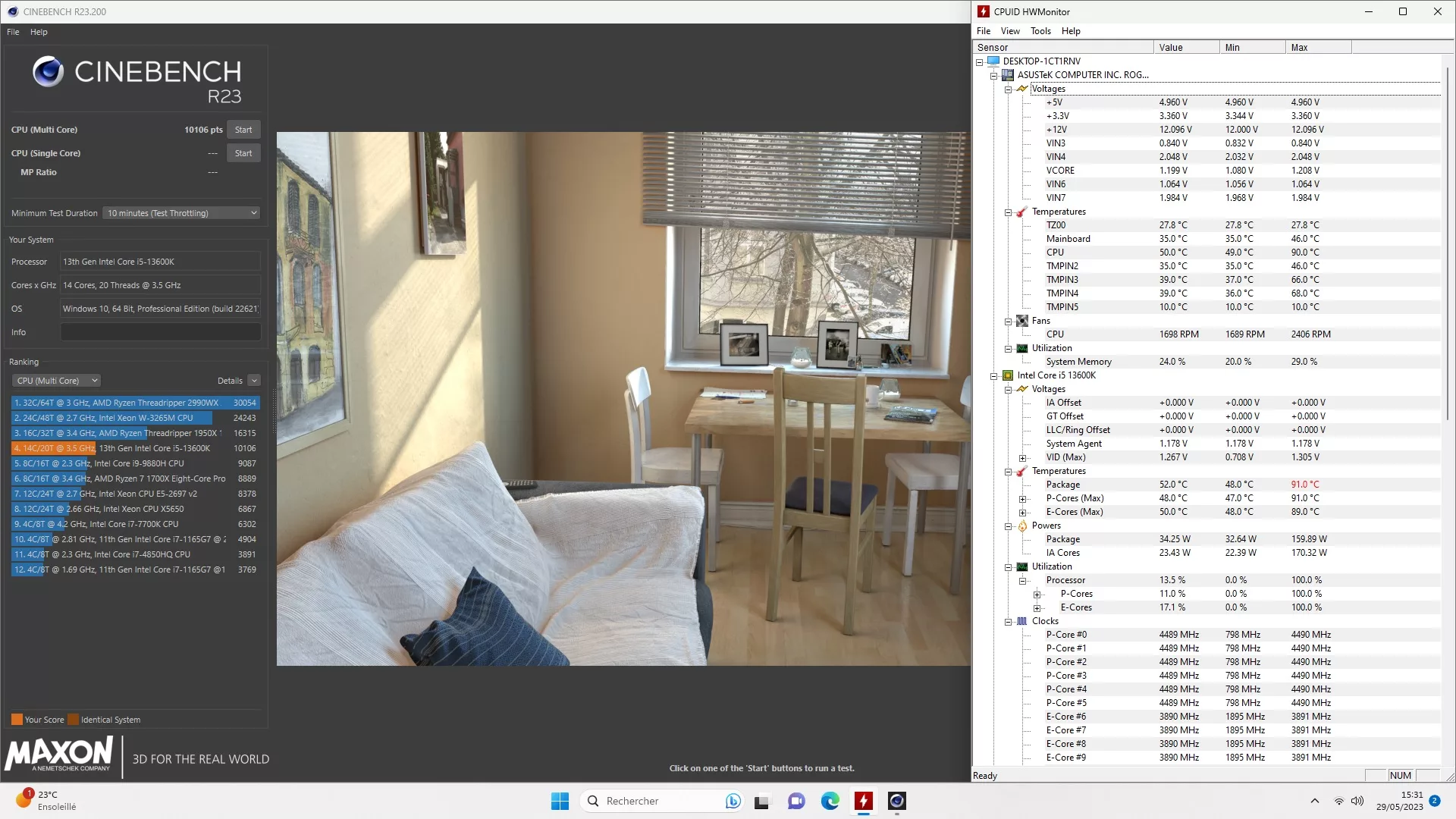This screenshot has width=1456, height=819.
Task: Click the Temperatures thermometer icon under ASUSTeK
Action: (1022, 212)
